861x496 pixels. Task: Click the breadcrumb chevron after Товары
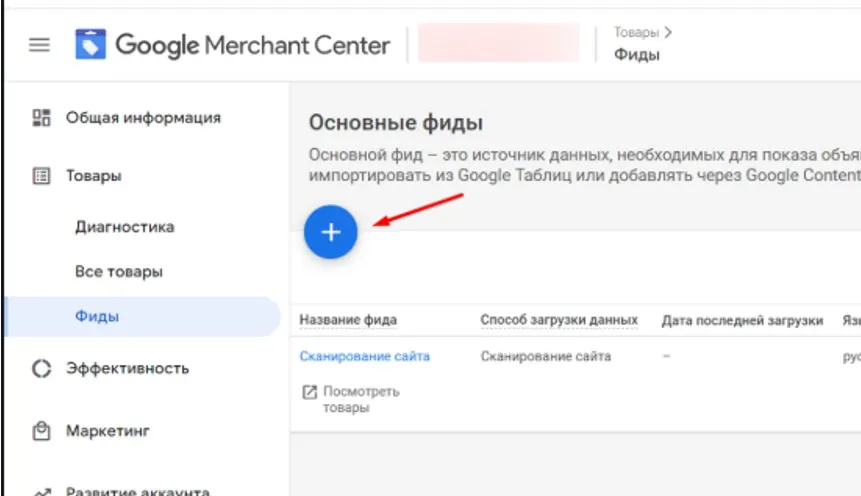coord(668,32)
